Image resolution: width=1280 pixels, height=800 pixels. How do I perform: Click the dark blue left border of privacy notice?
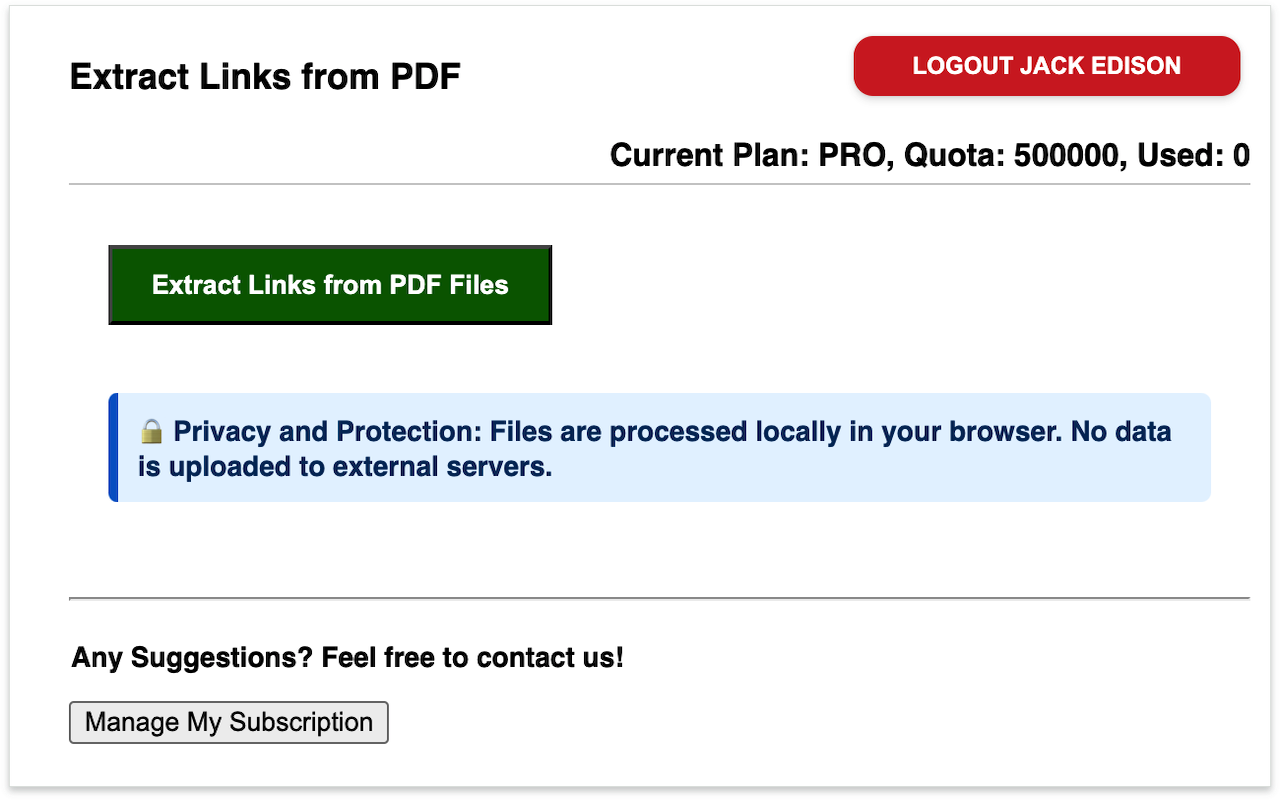coord(113,447)
